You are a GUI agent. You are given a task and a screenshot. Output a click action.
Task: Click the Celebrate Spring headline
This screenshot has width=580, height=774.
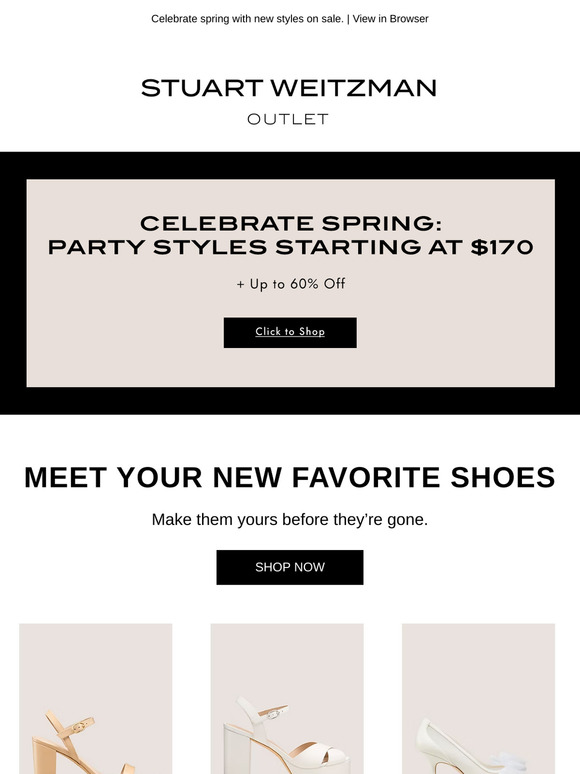291,223
